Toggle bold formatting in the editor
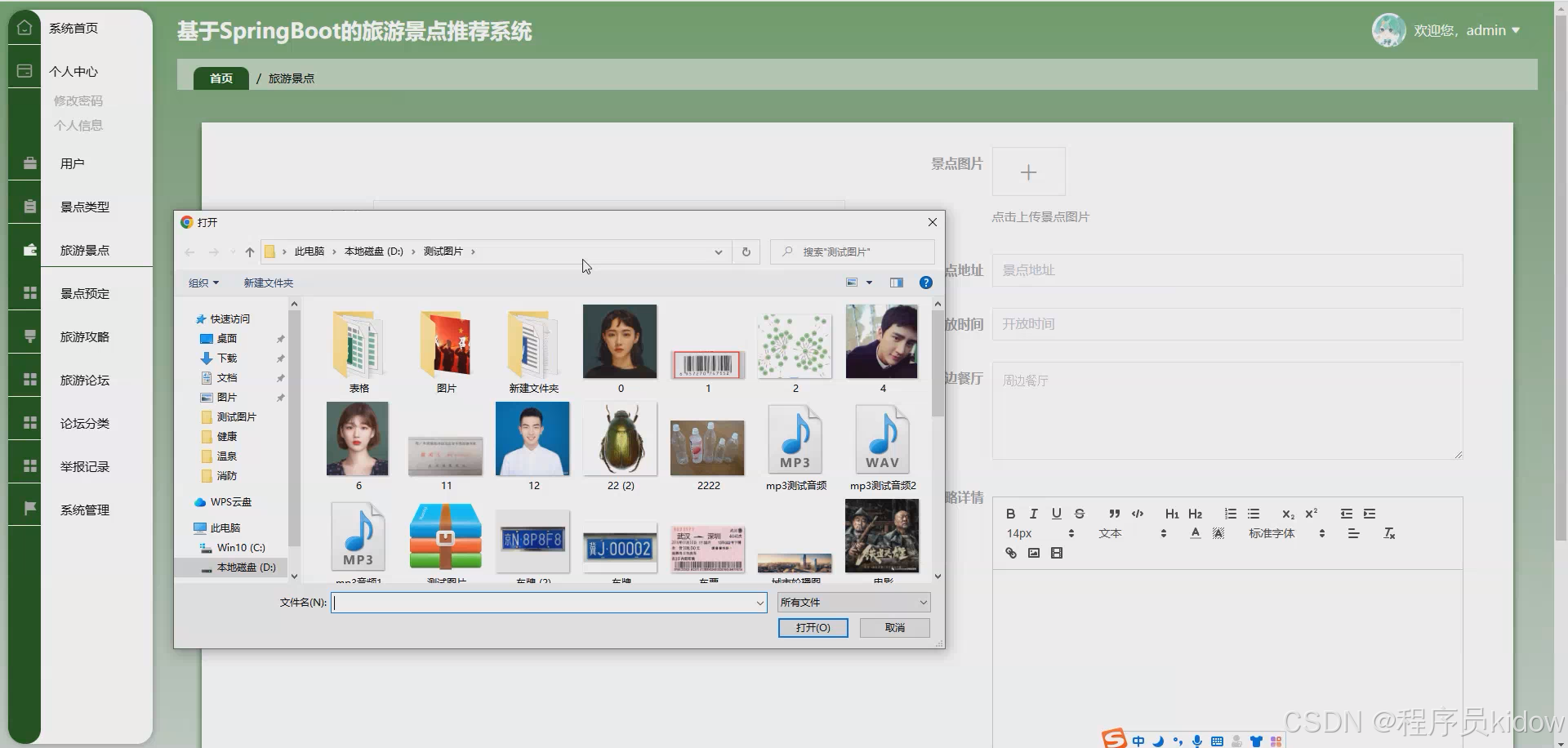The image size is (1568, 748). tap(1010, 514)
